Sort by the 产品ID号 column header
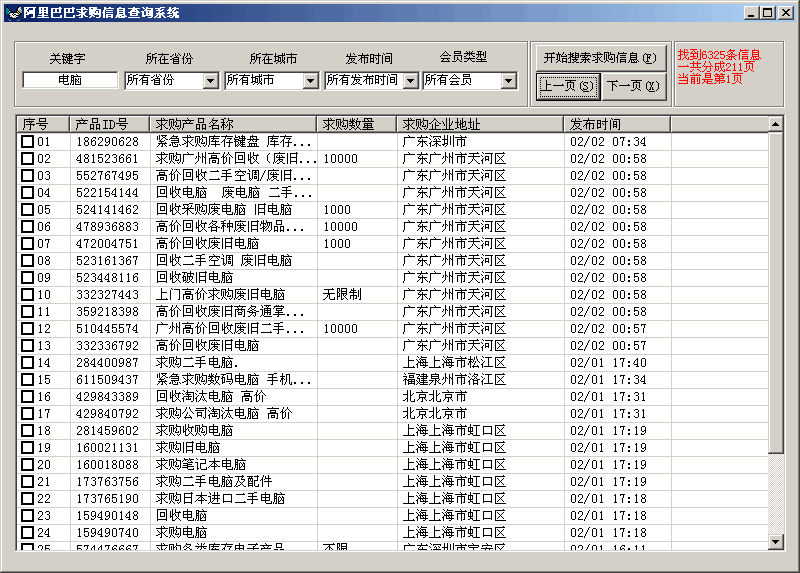 [x=109, y=124]
